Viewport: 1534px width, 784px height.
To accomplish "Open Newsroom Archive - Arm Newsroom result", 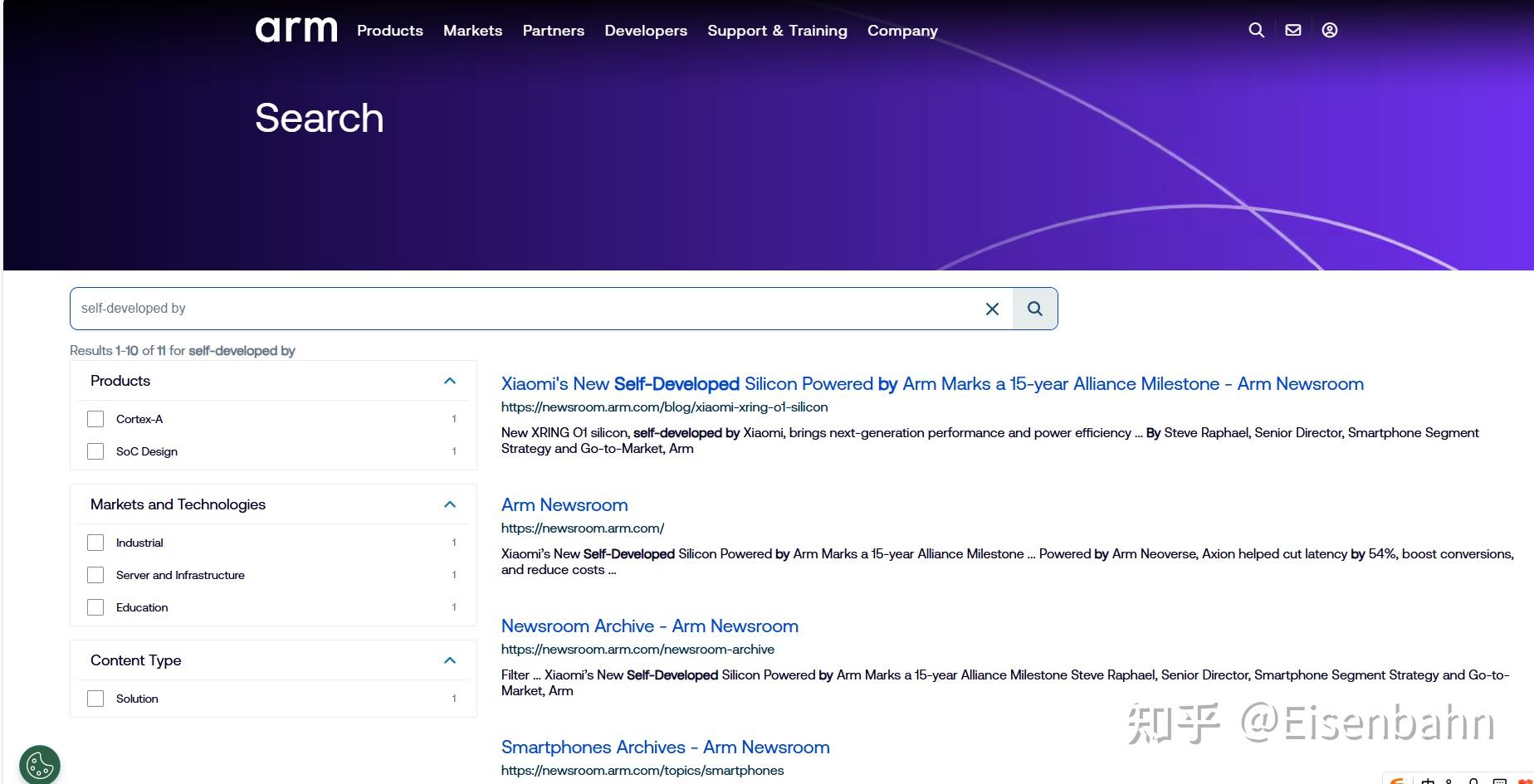I will (x=650, y=626).
